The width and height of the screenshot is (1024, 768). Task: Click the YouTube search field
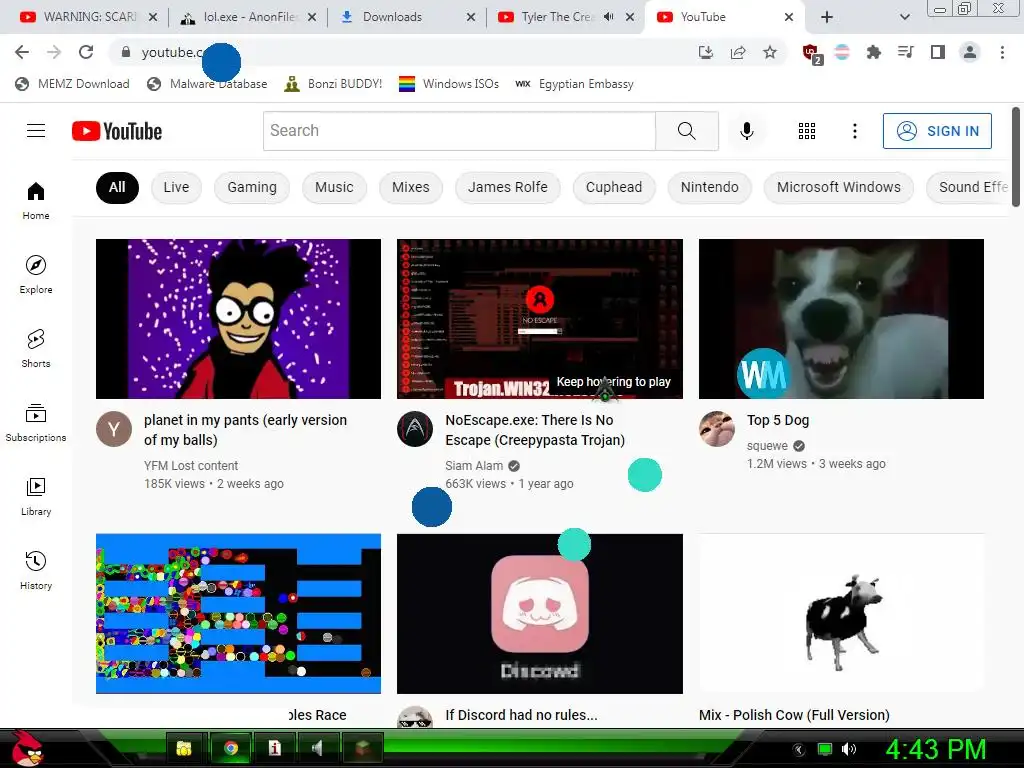click(x=459, y=131)
